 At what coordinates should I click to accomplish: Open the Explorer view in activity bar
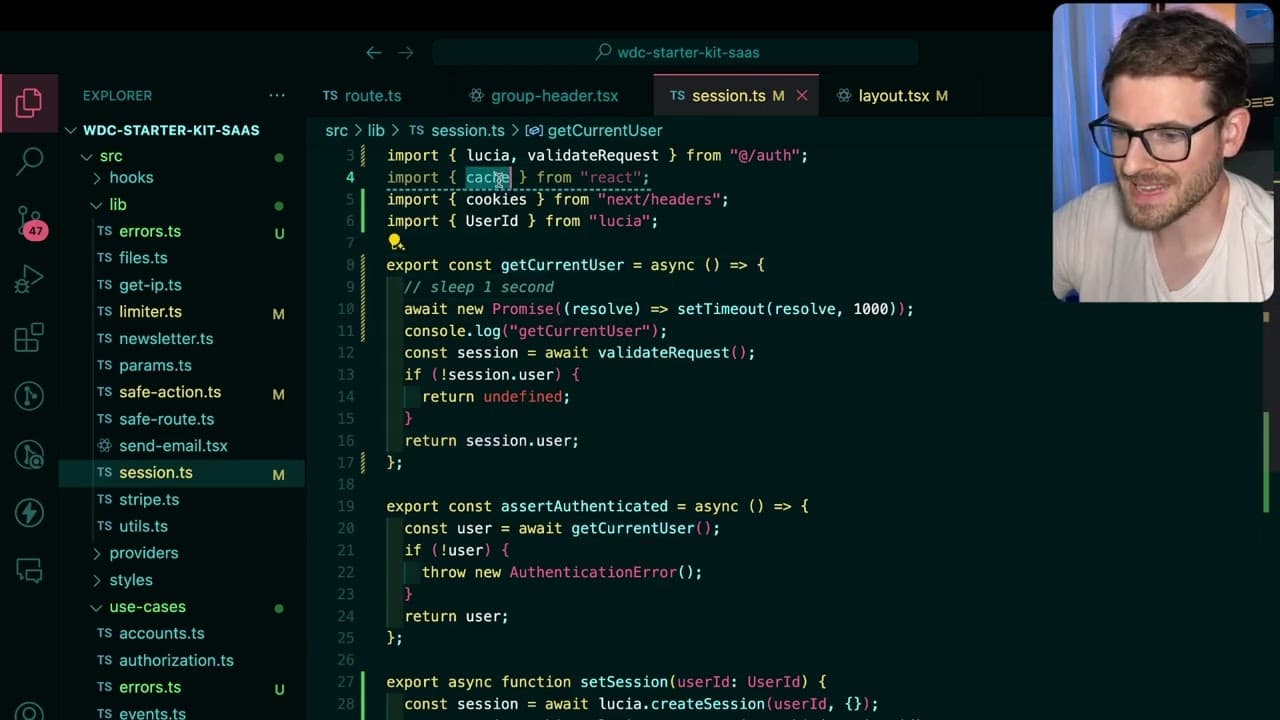point(29,102)
